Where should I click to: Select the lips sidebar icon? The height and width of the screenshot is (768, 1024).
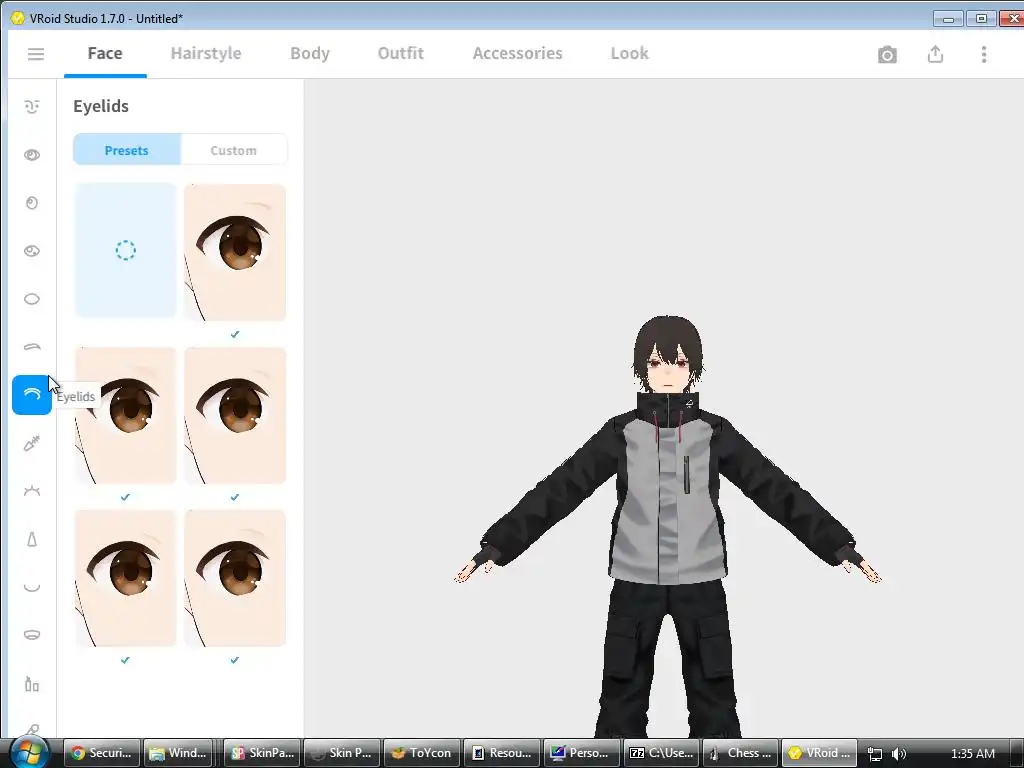[32, 635]
